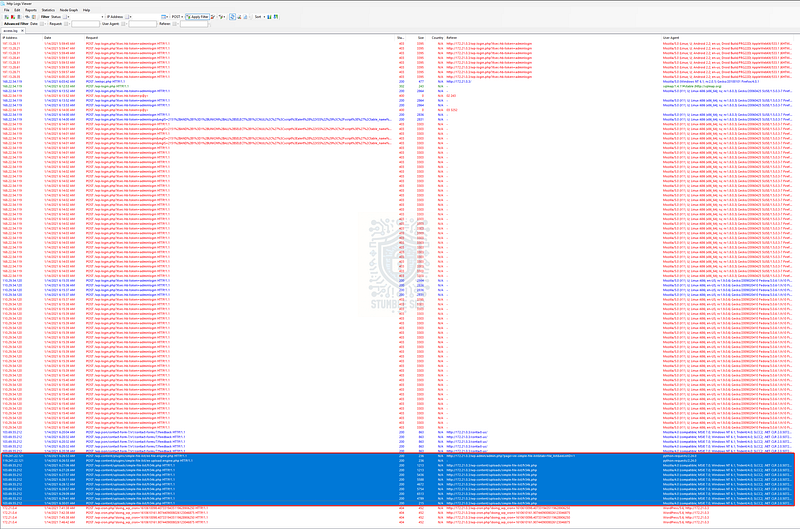Open the Statistics menu

48,10
